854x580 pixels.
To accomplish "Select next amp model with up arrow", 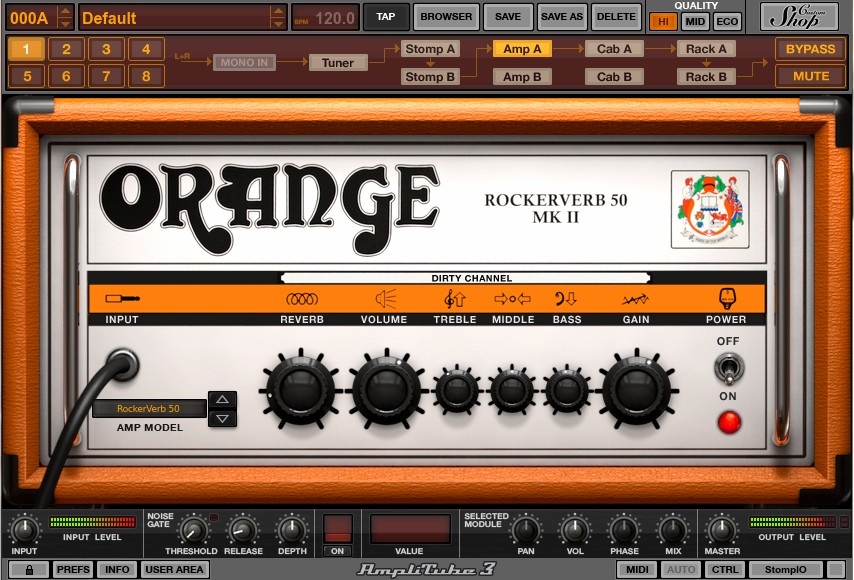I will (222, 400).
